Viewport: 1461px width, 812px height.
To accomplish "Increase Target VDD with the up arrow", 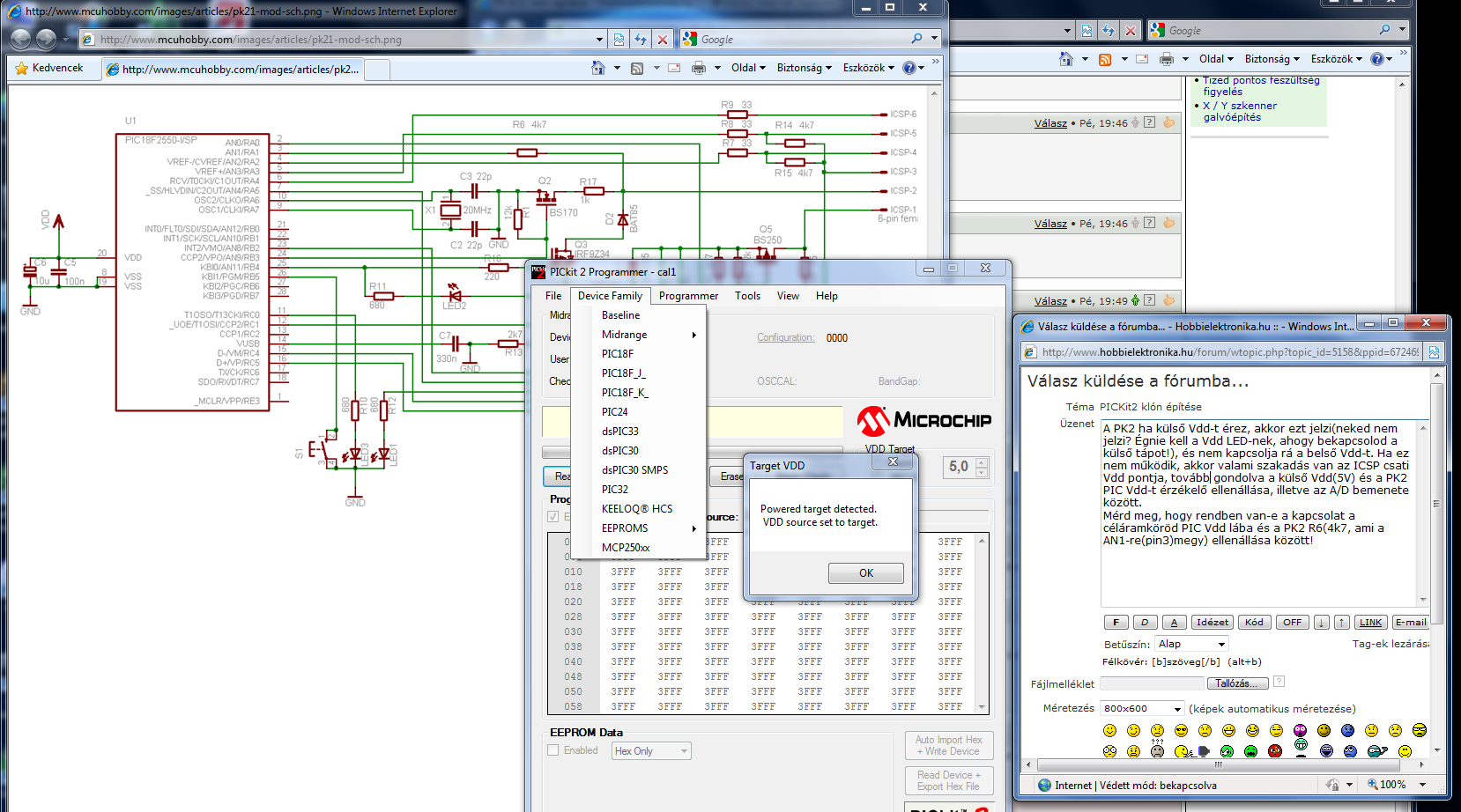I will coord(982,462).
